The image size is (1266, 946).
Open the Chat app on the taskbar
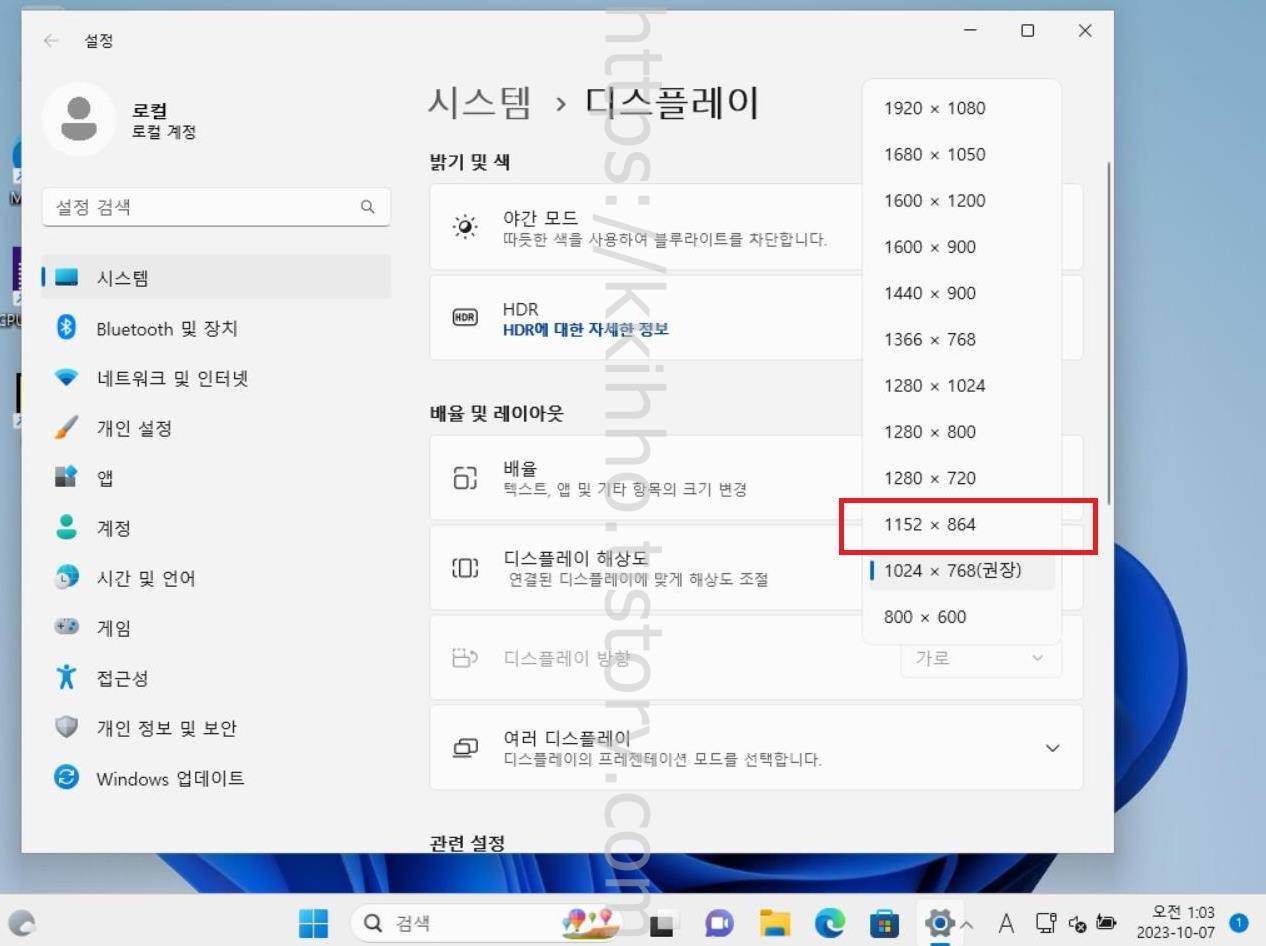click(x=718, y=923)
